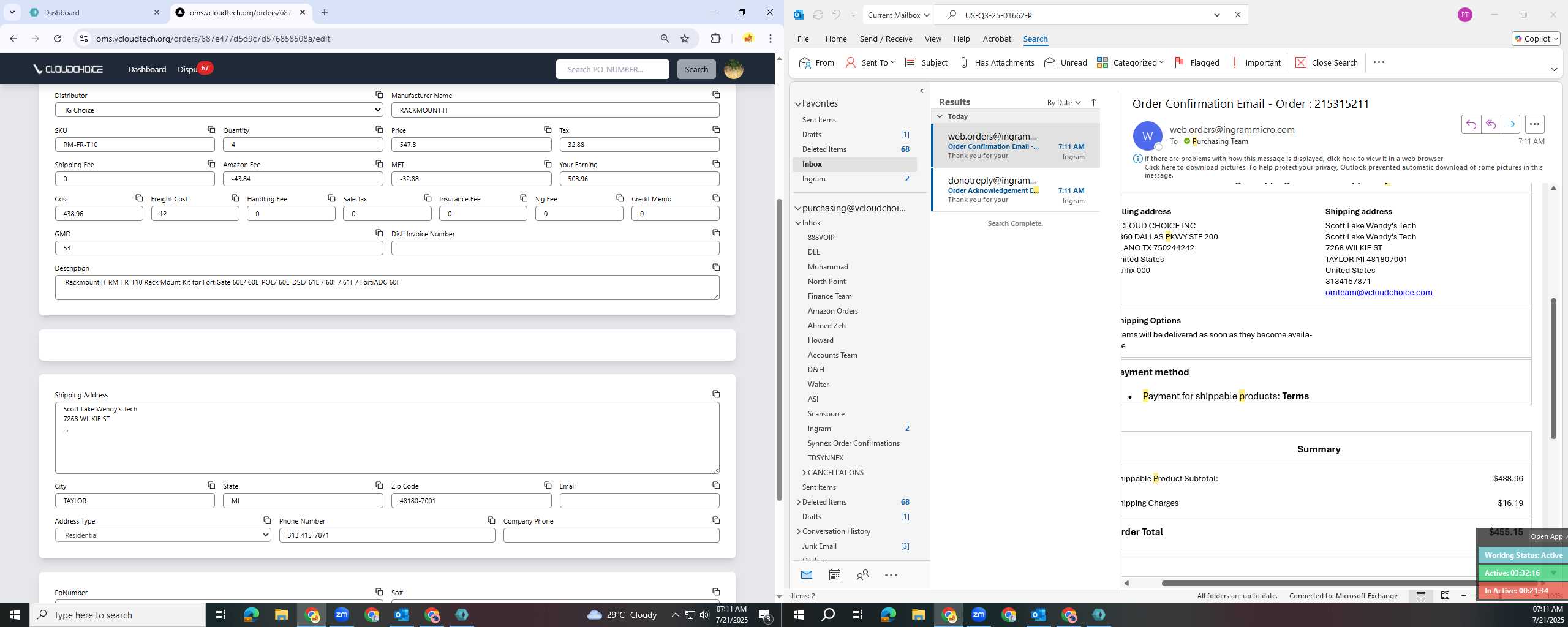The image size is (1568, 627).
Task: Copy the Price field value
Action: pos(548,129)
